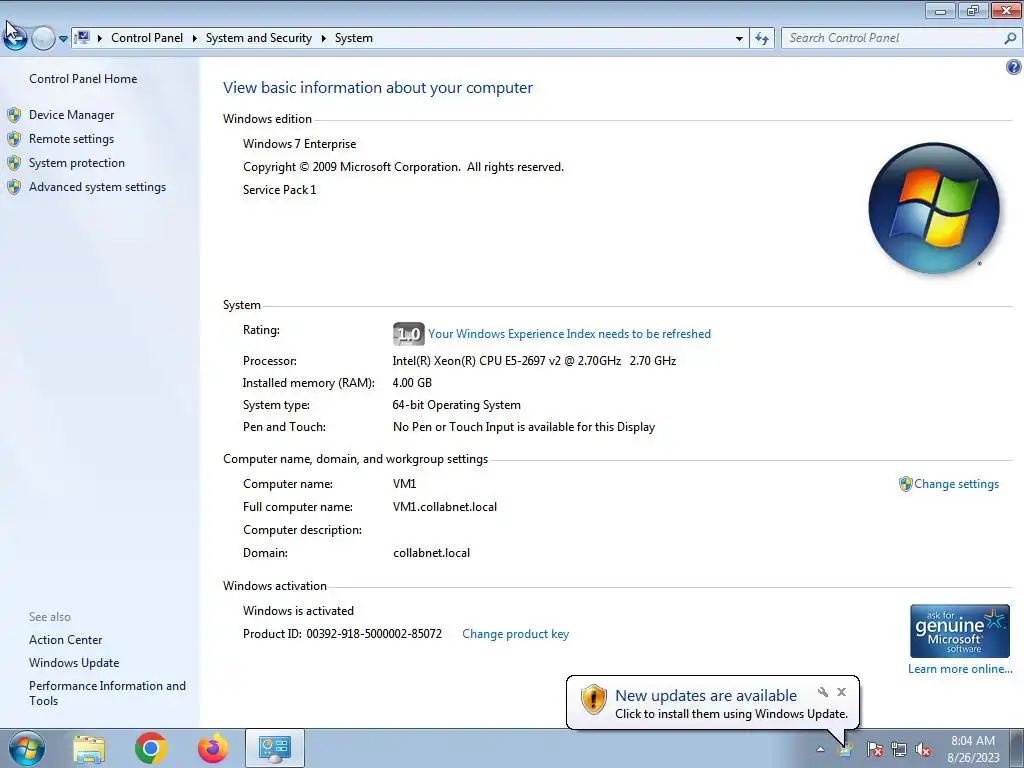Click the shield icon beside Remote settings

coord(14,139)
